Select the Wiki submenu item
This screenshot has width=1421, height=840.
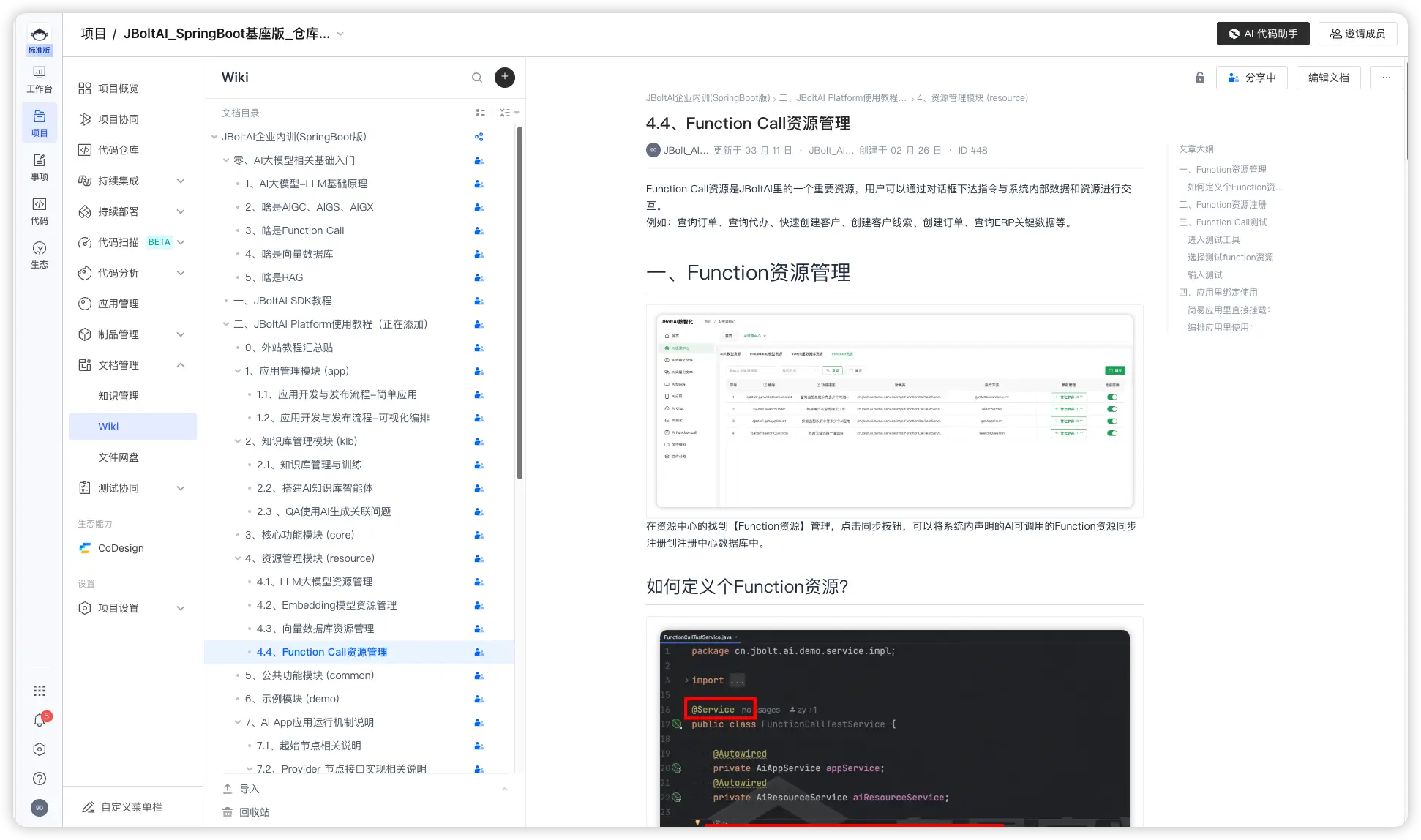coord(132,427)
